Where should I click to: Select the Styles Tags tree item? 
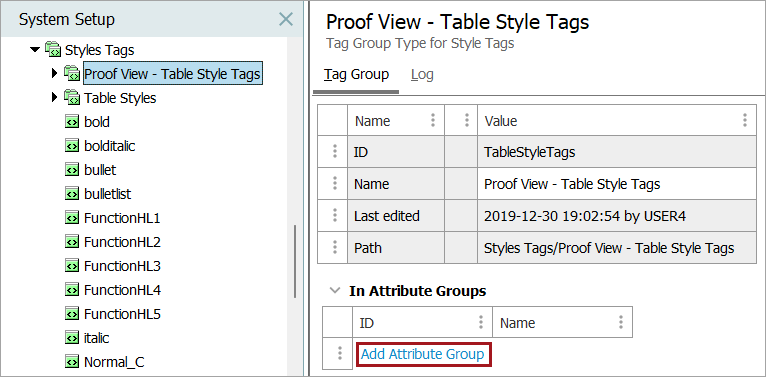100,50
